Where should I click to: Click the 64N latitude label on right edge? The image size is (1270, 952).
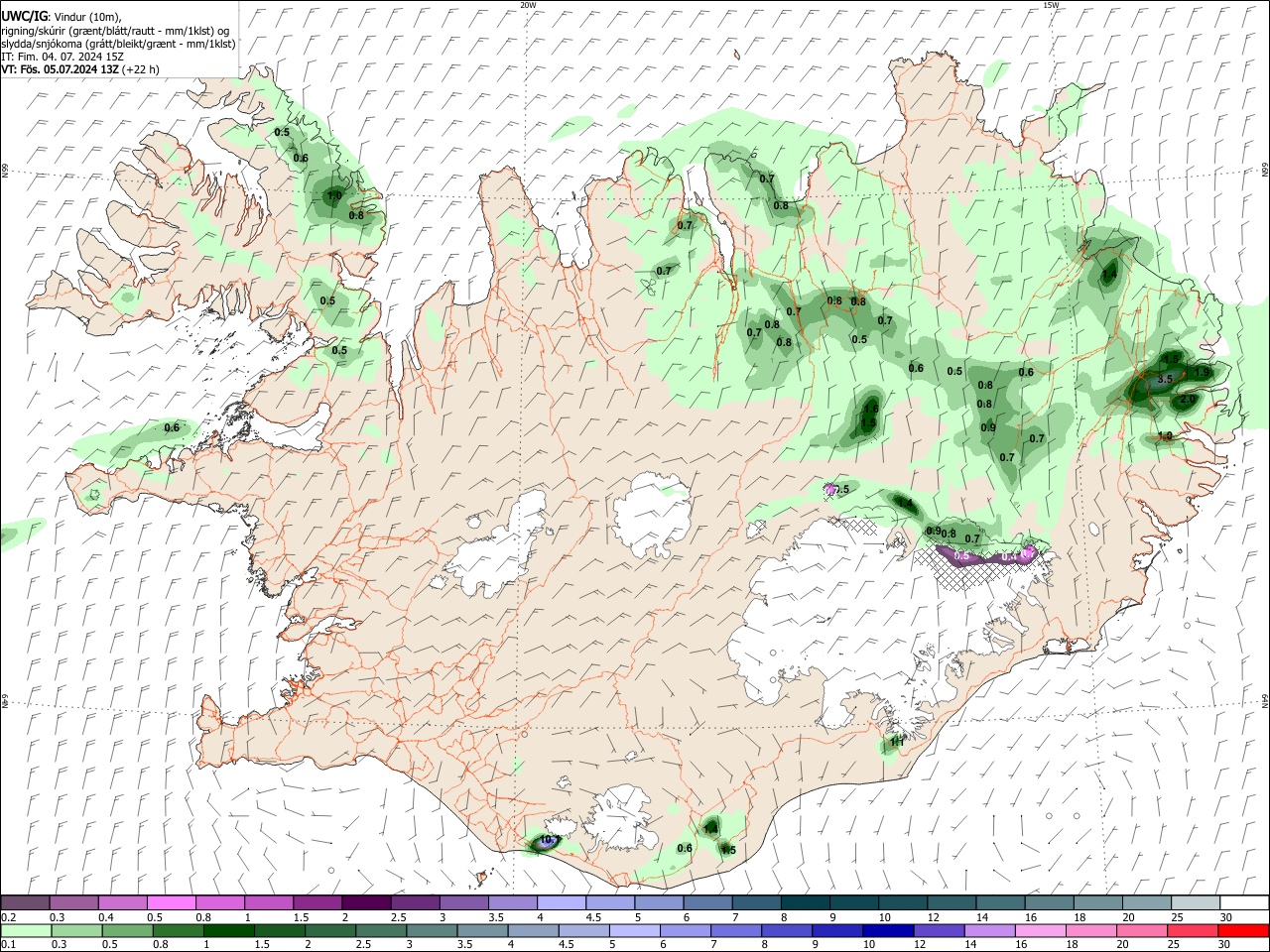(1265, 700)
